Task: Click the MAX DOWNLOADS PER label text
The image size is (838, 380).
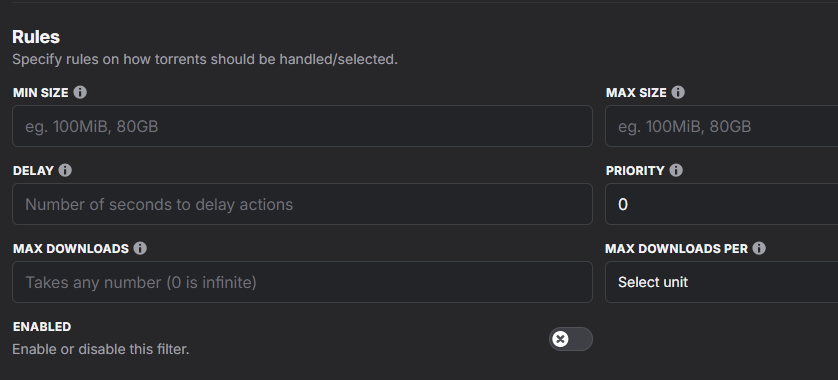Action: pos(676,249)
